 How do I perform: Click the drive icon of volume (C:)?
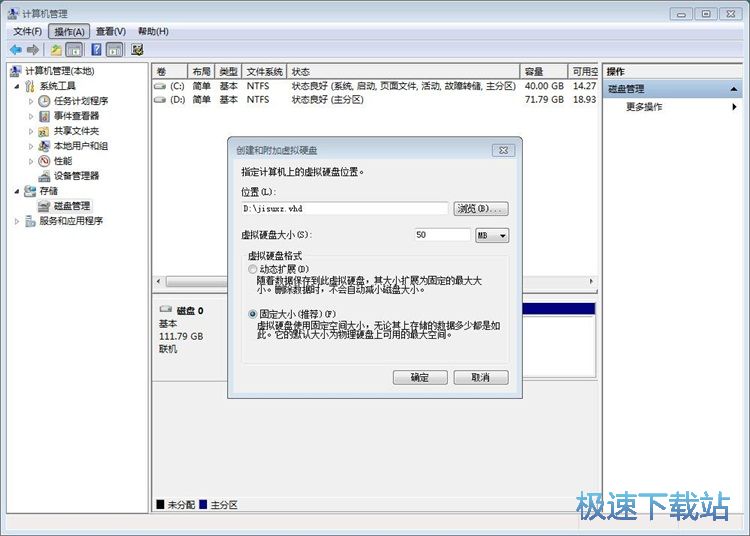pyautogui.click(x=160, y=87)
